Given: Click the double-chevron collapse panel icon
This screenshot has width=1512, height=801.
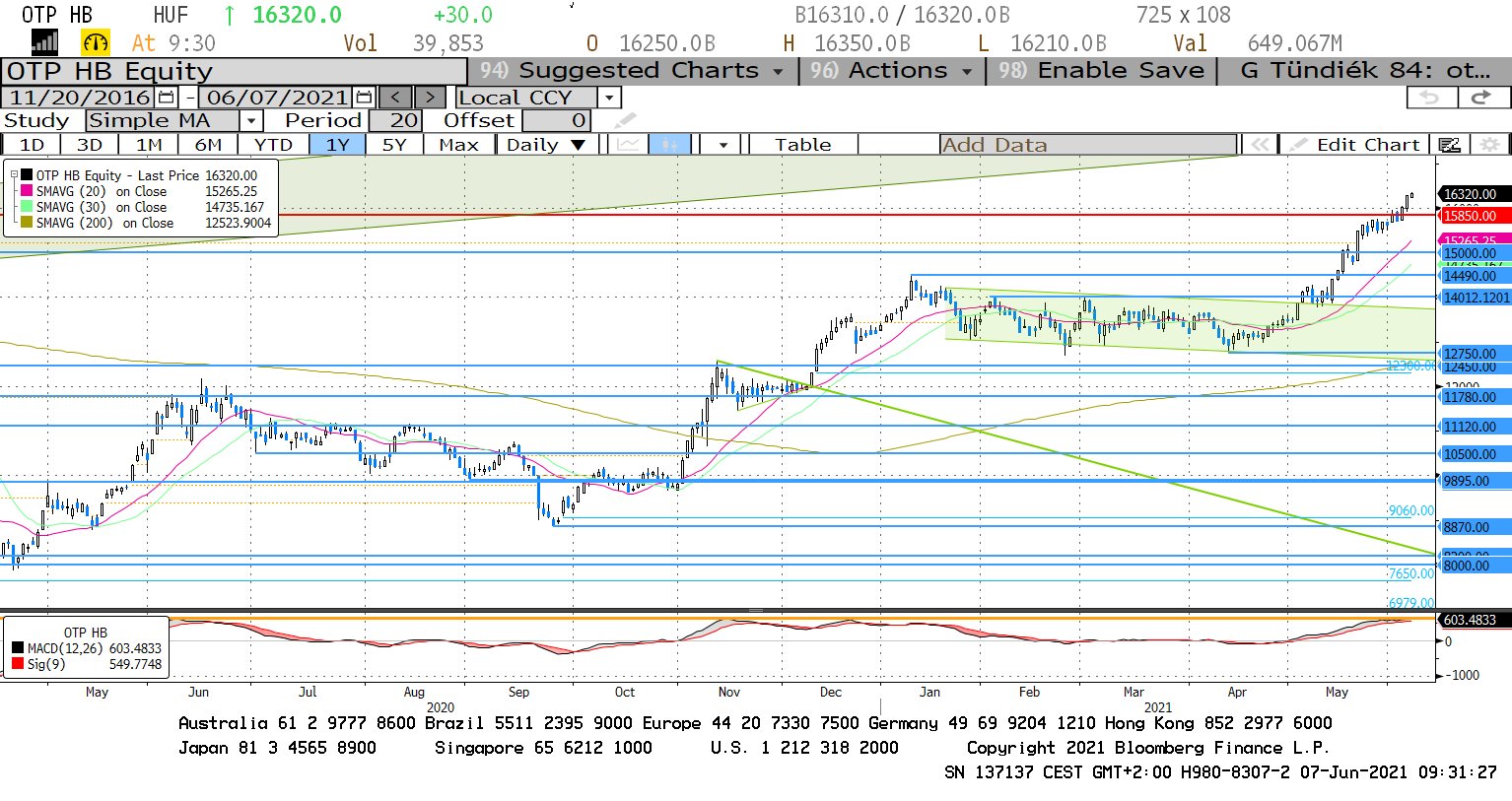Looking at the screenshot, I should [x=1260, y=145].
